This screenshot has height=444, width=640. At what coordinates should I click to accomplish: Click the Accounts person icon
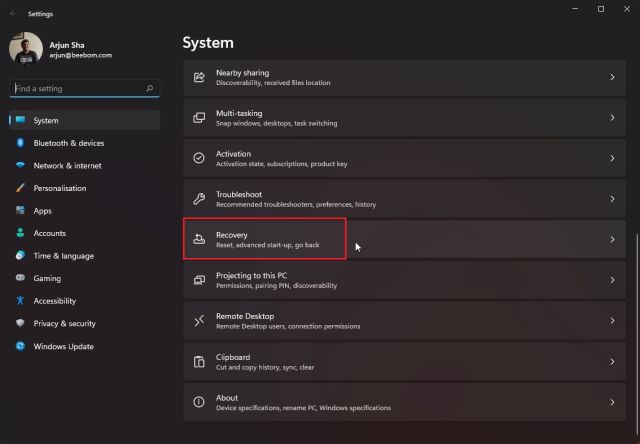pyautogui.click(x=20, y=233)
